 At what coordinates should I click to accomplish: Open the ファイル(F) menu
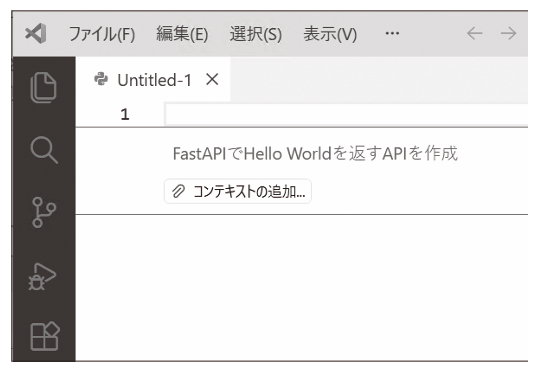coord(102,34)
